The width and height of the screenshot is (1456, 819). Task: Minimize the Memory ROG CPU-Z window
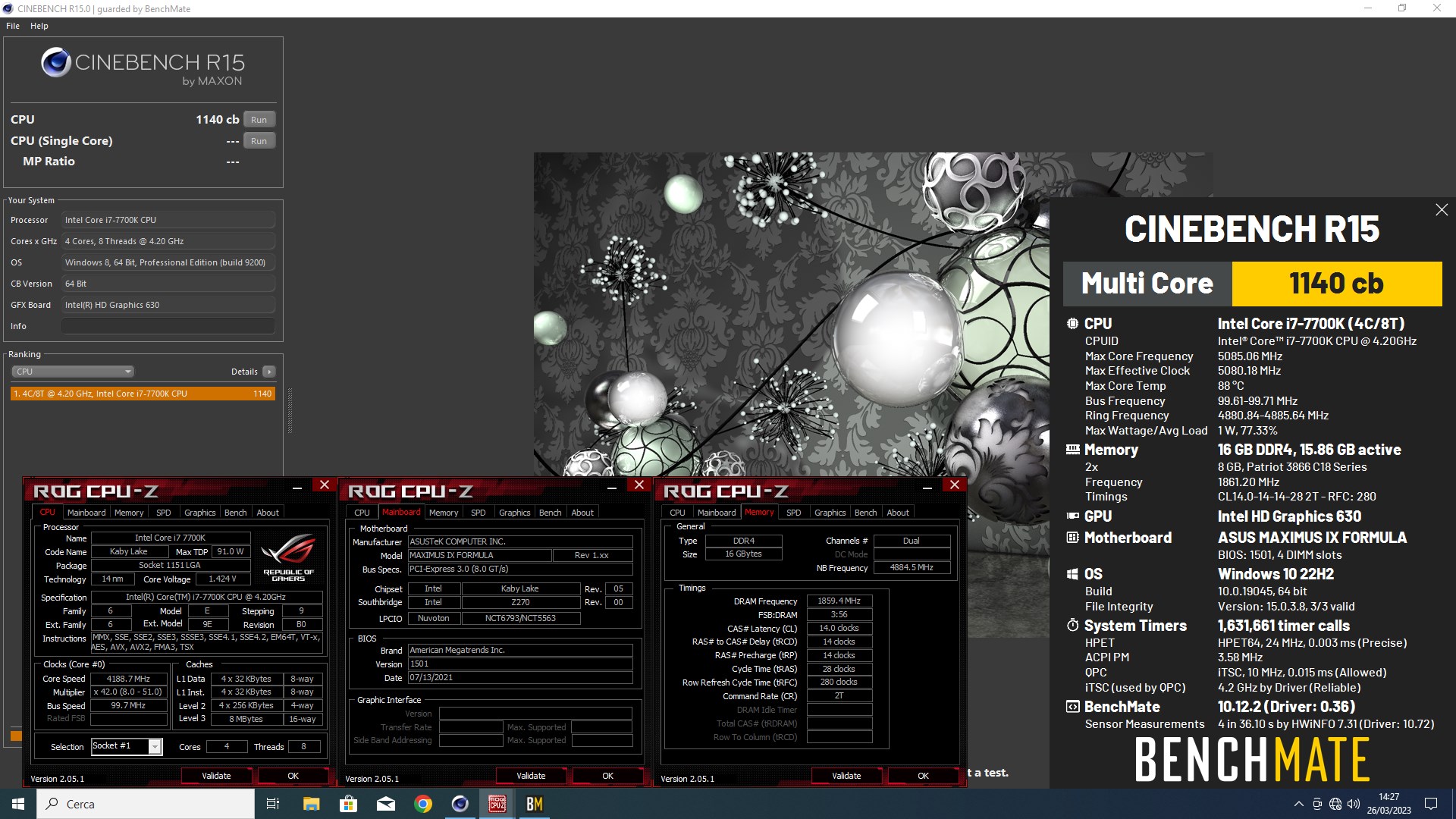coord(927,487)
